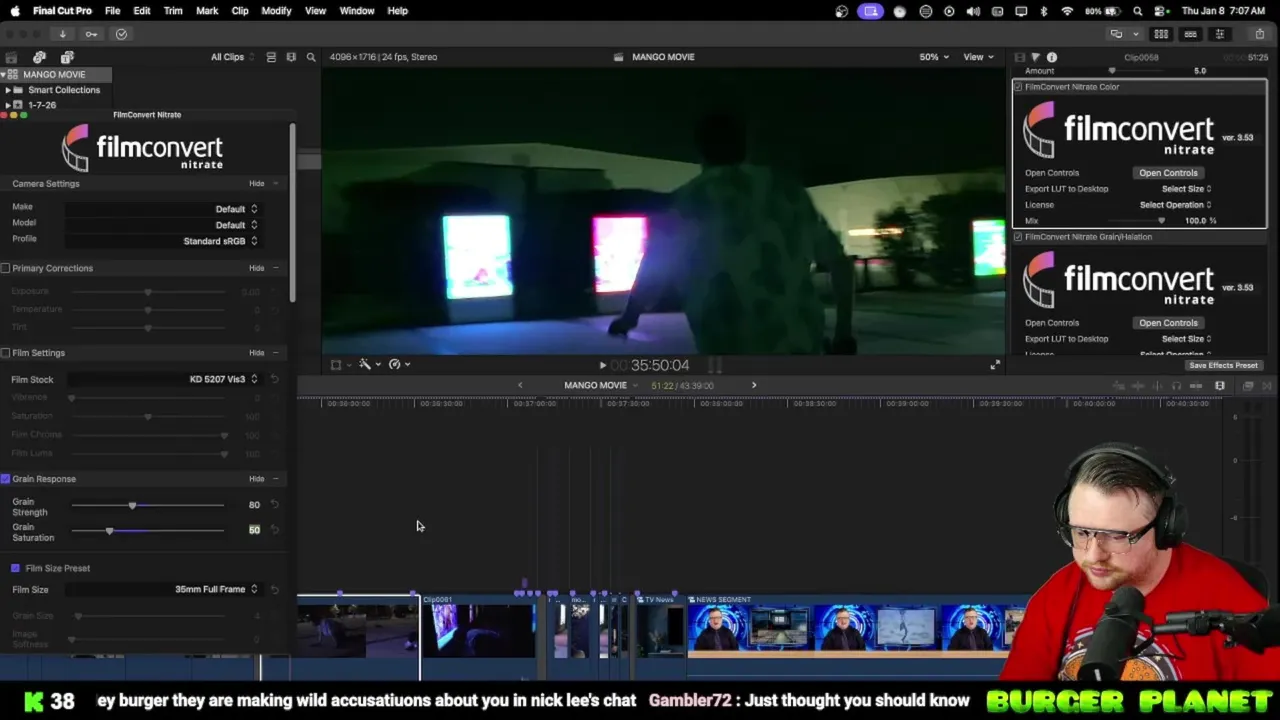The height and width of the screenshot is (720, 1280).
Task: Open the All Clips filter dropdown
Action: tap(232, 57)
